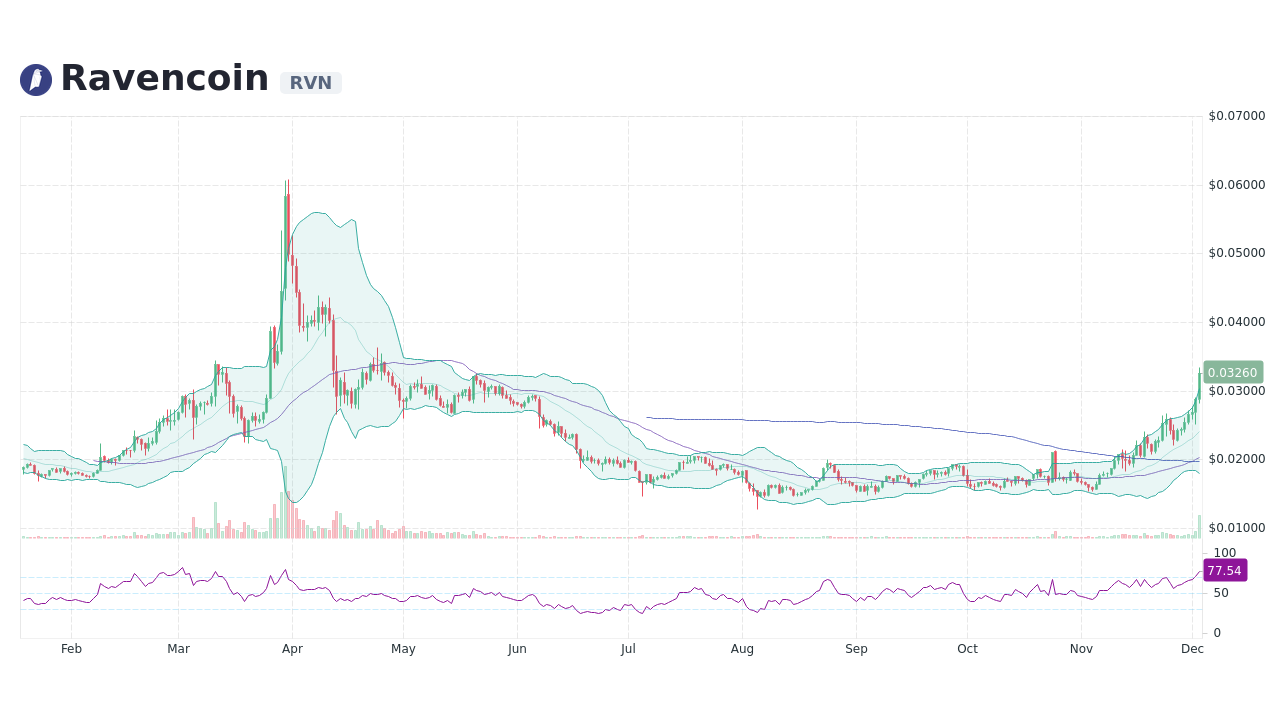1280x720 pixels.
Task: Click the Feb date axis label
Action: pos(71,649)
